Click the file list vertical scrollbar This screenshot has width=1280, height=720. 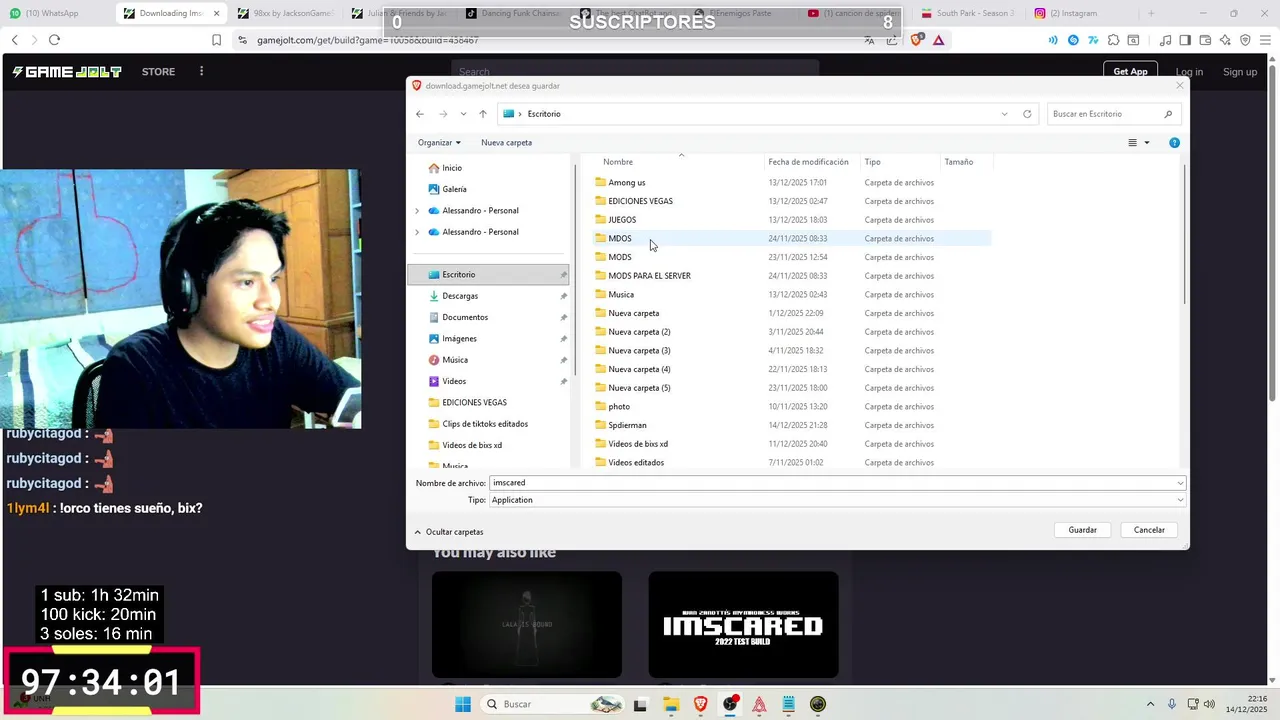click(x=1186, y=235)
